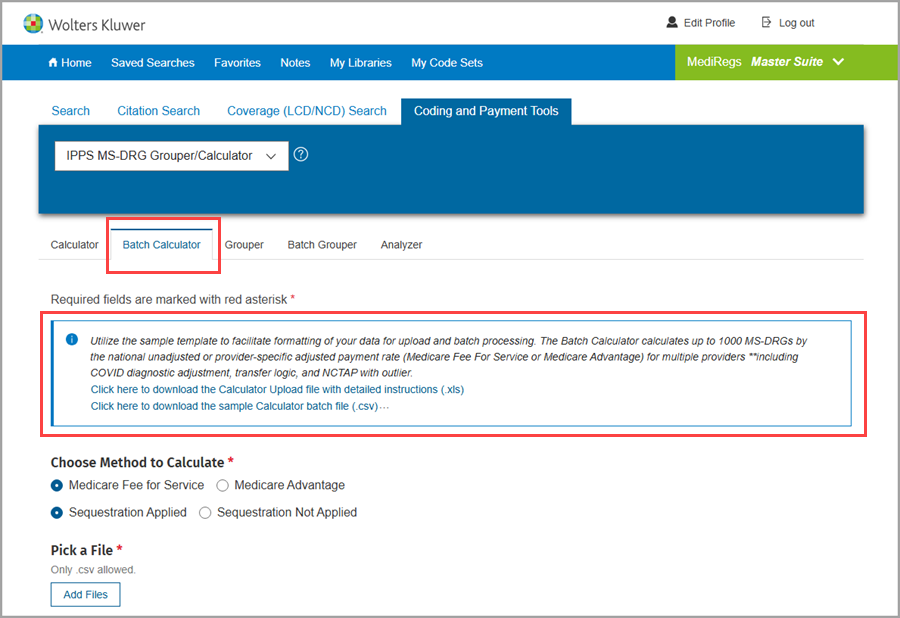Choose Sequestration Not Applied option

(205, 512)
